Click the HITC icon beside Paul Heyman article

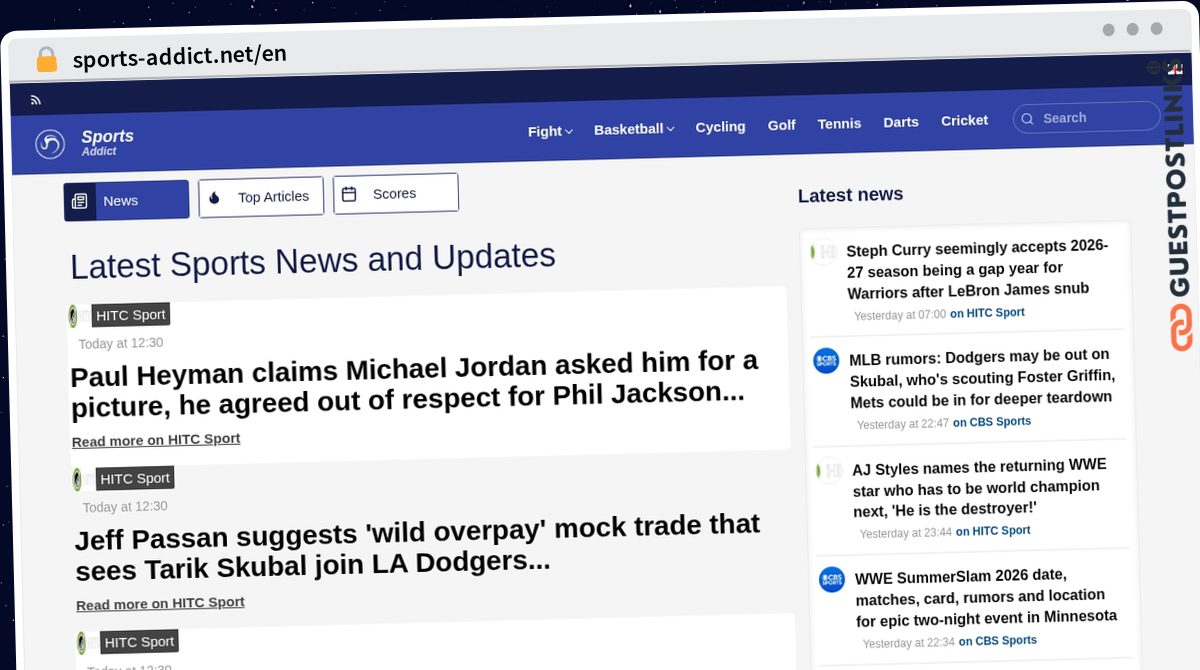pos(73,316)
